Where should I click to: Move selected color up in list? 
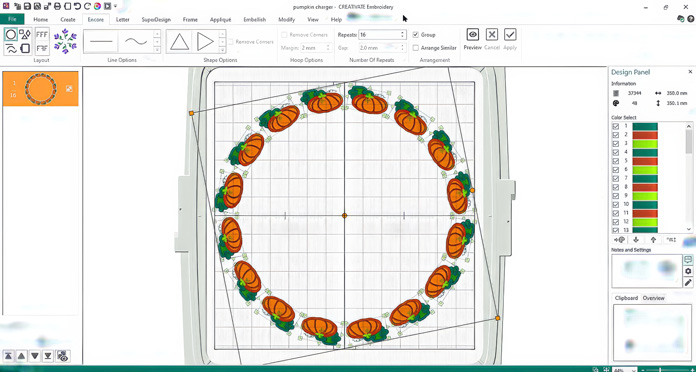pos(653,240)
